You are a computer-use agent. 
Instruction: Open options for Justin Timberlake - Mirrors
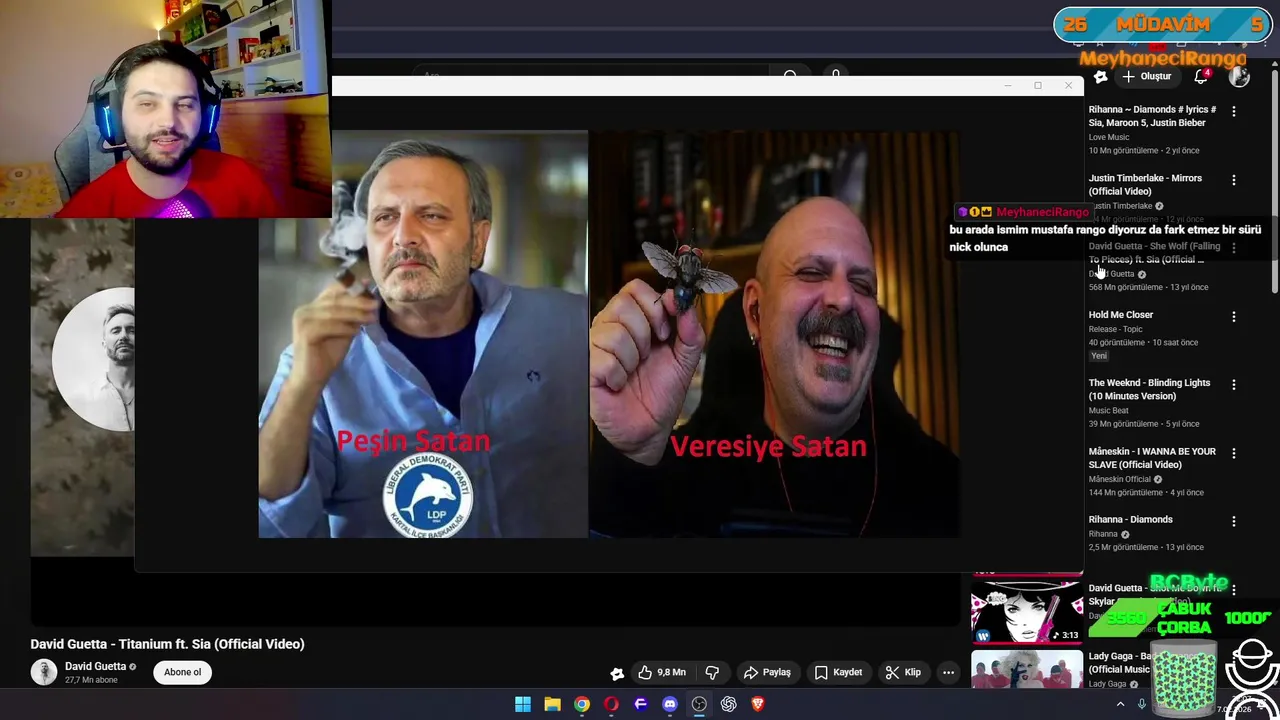(x=1234, y=180)
